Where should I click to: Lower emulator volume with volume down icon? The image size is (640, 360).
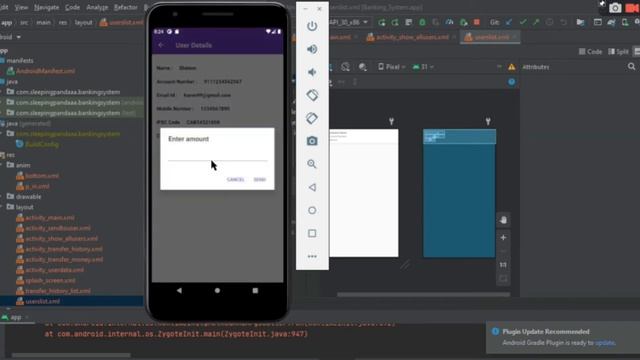click(312, 72)
